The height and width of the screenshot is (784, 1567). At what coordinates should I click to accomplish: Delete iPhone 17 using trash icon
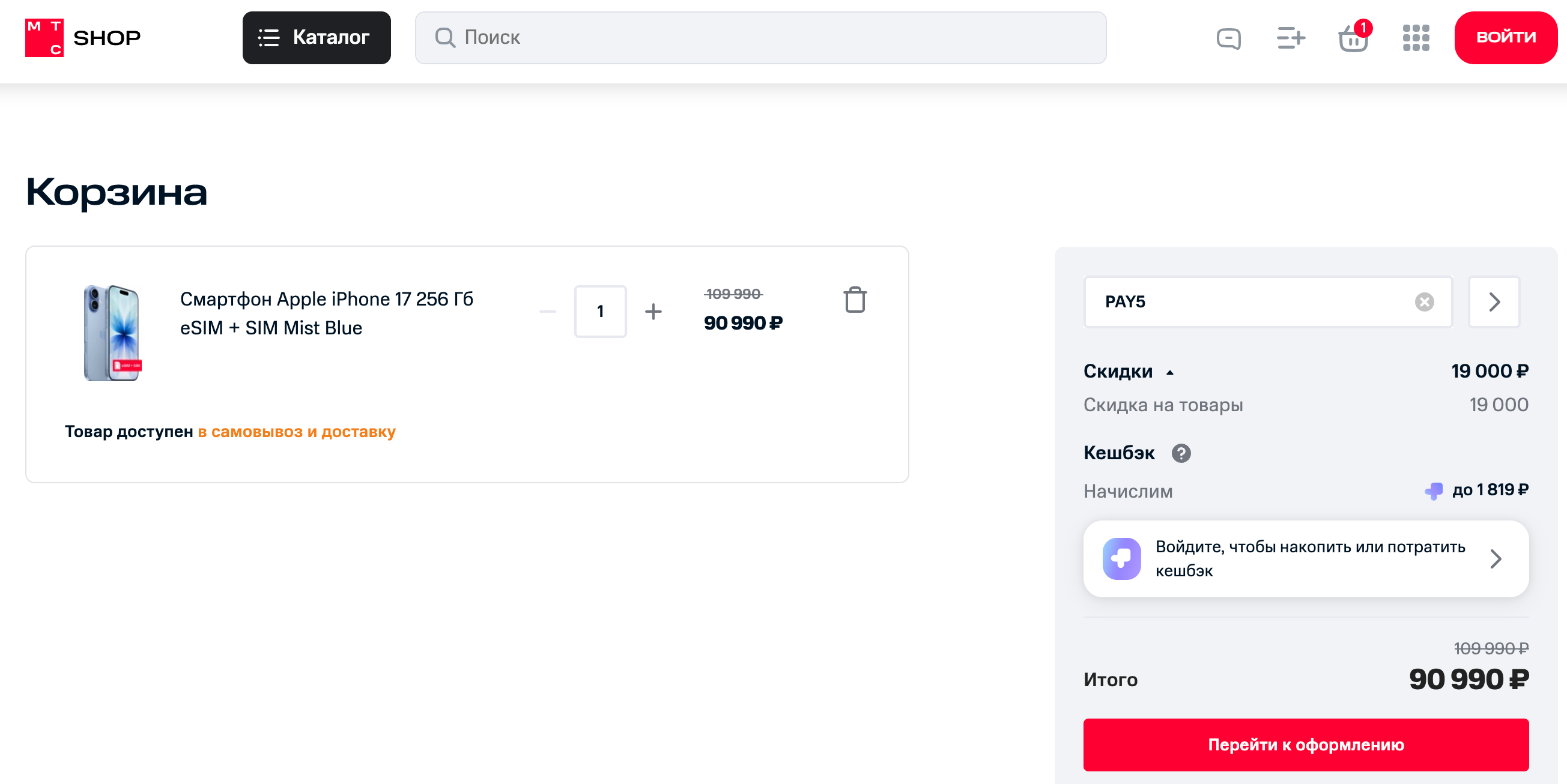point(855,300)
